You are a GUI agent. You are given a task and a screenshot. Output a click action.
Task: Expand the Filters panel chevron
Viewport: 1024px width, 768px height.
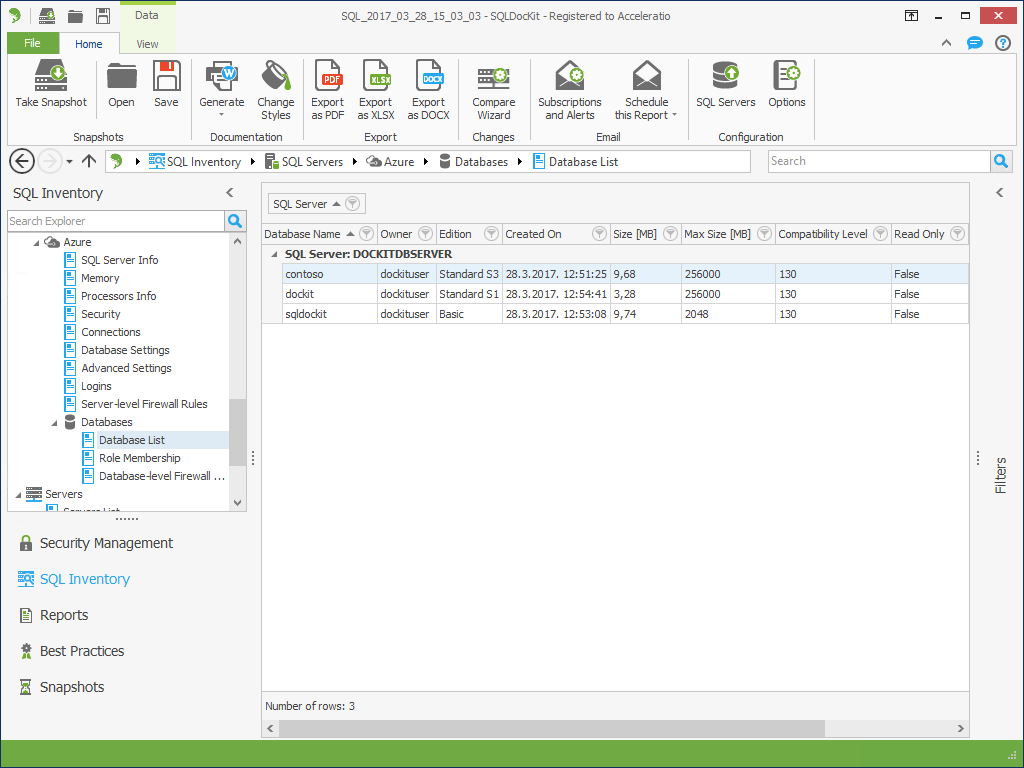(1000, 193)
